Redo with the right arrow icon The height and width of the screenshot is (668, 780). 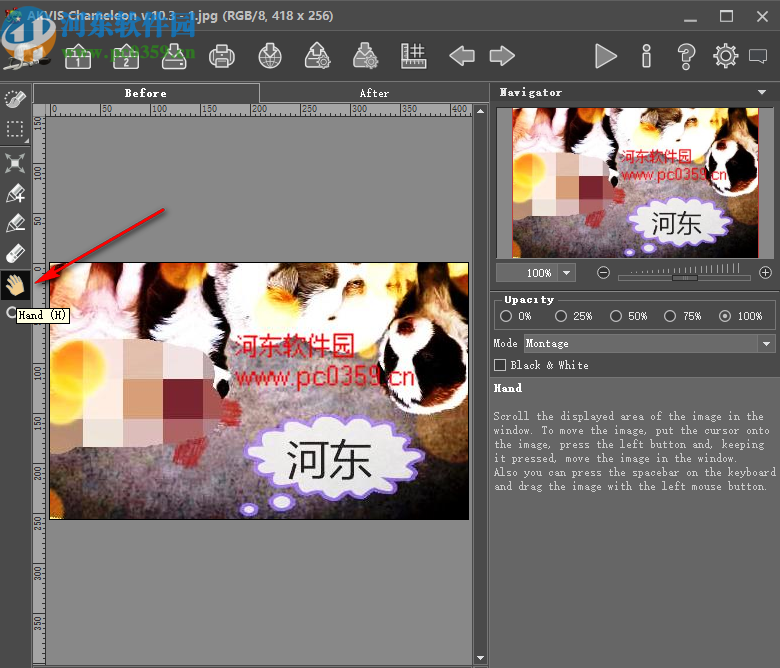tap(502, 56)
